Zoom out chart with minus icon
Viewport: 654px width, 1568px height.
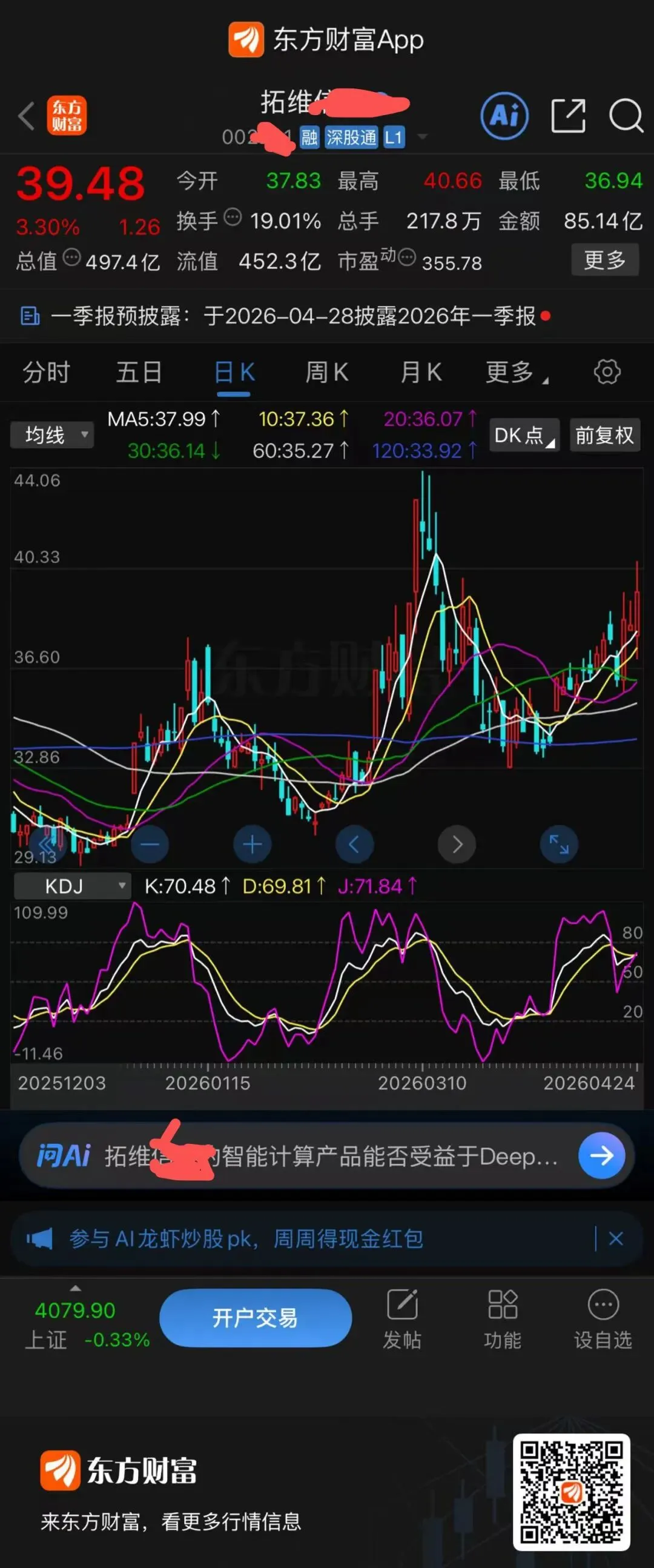point(150,844)
